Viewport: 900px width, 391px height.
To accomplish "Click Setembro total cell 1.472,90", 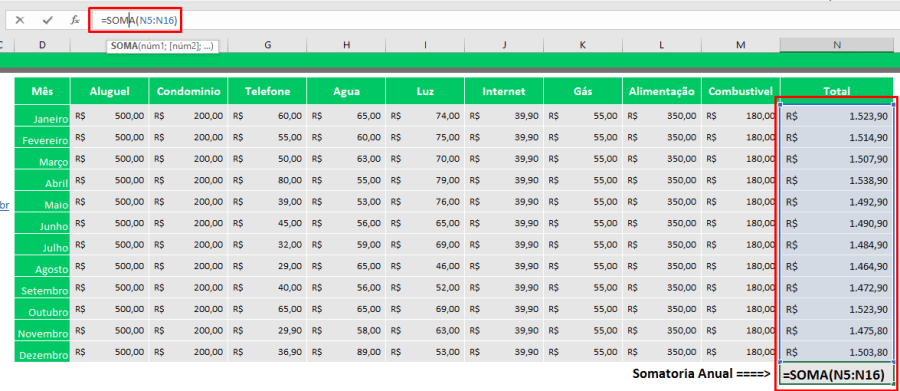I will [837, 287].
